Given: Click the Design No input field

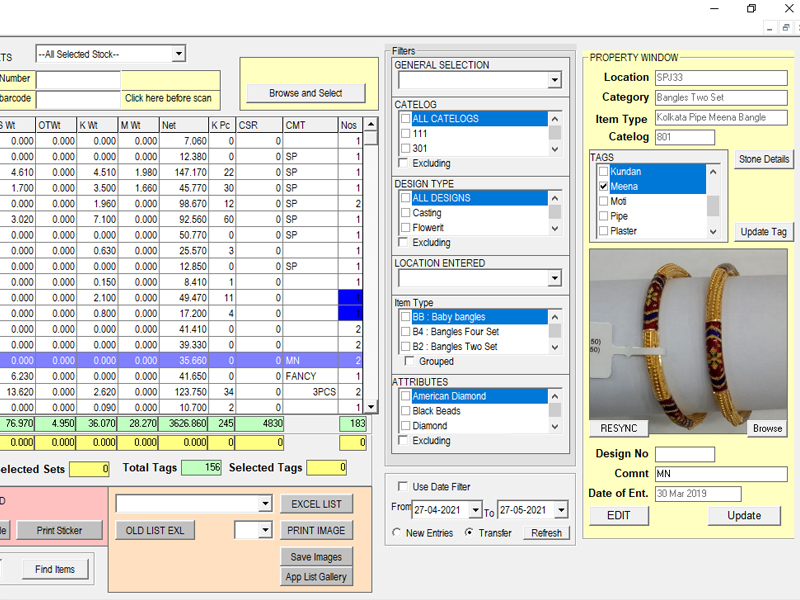Looking at the screenshot, I should [x=685, y=454].
